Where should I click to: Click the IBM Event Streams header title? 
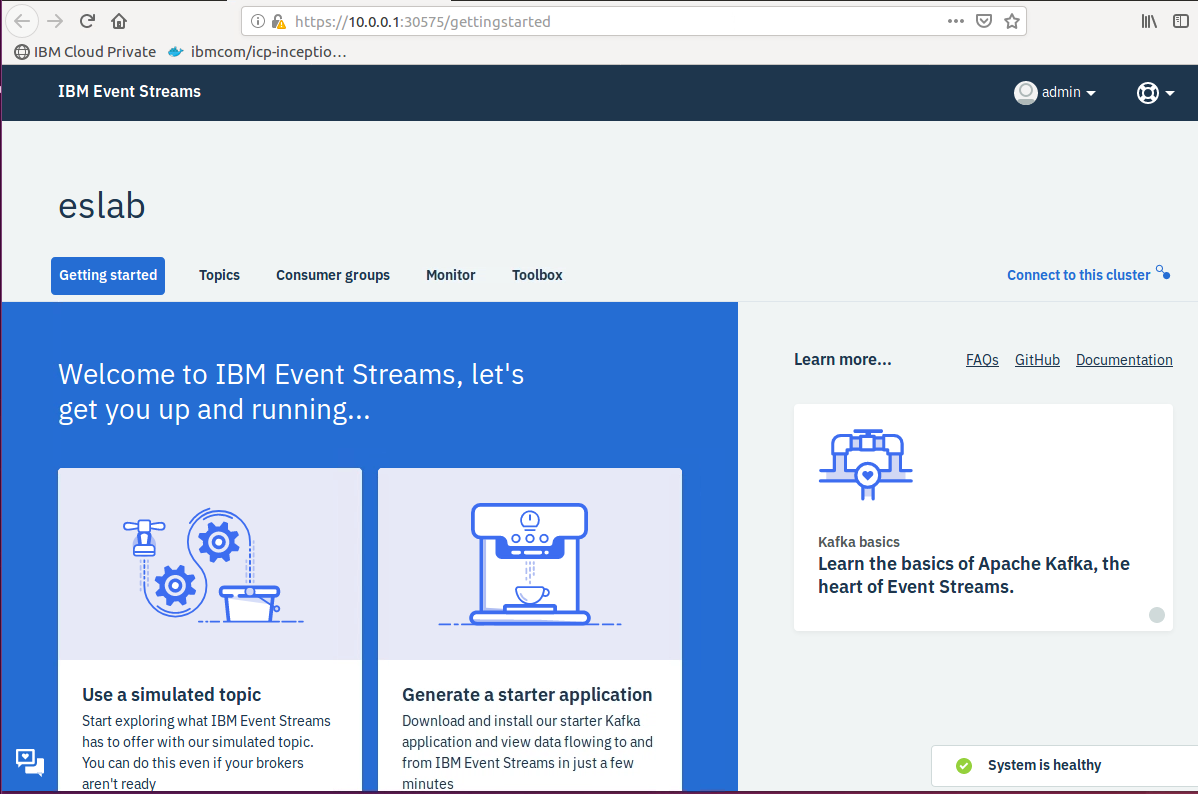(x=129, y=92)
